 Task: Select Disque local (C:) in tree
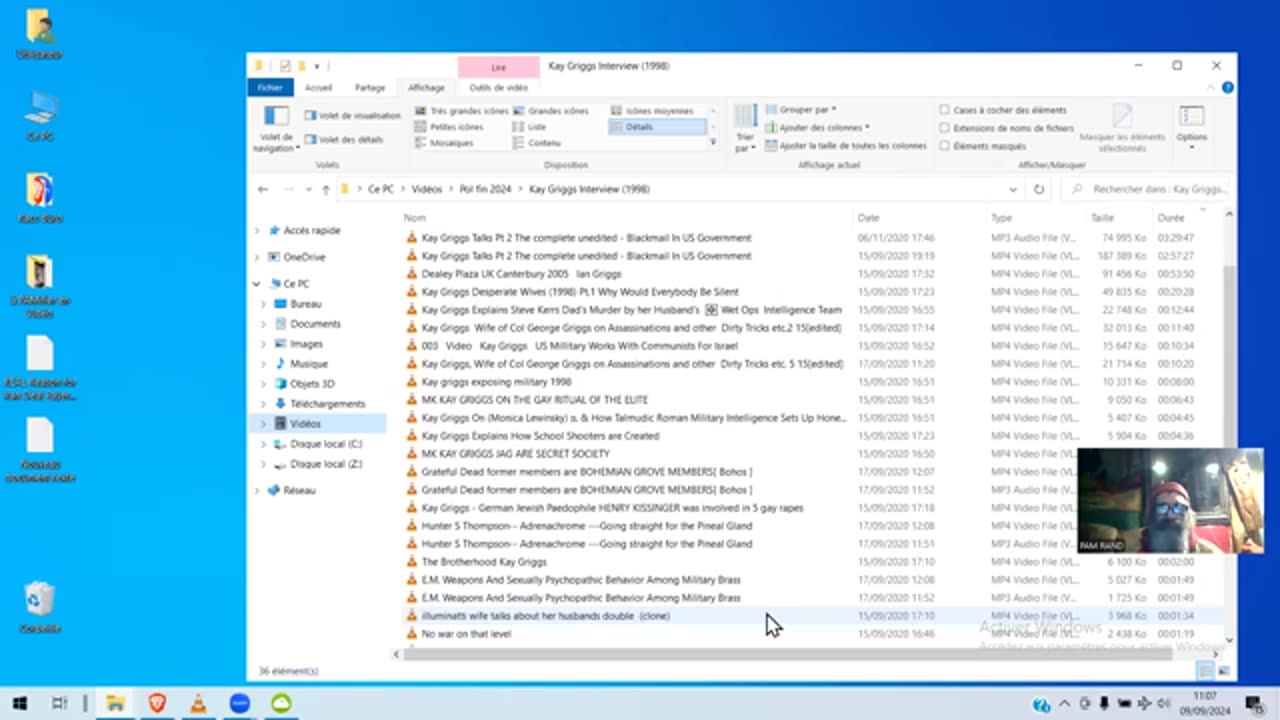pyautogui.click(x=325, y=444)
